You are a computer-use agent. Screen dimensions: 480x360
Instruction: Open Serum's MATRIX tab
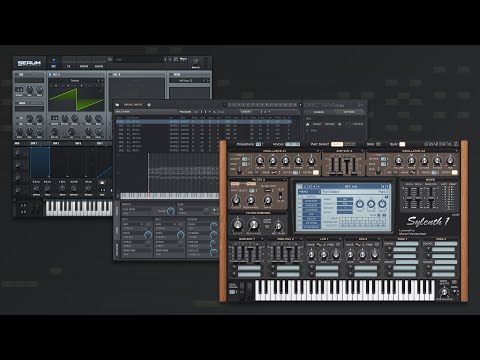coord(84,66)
